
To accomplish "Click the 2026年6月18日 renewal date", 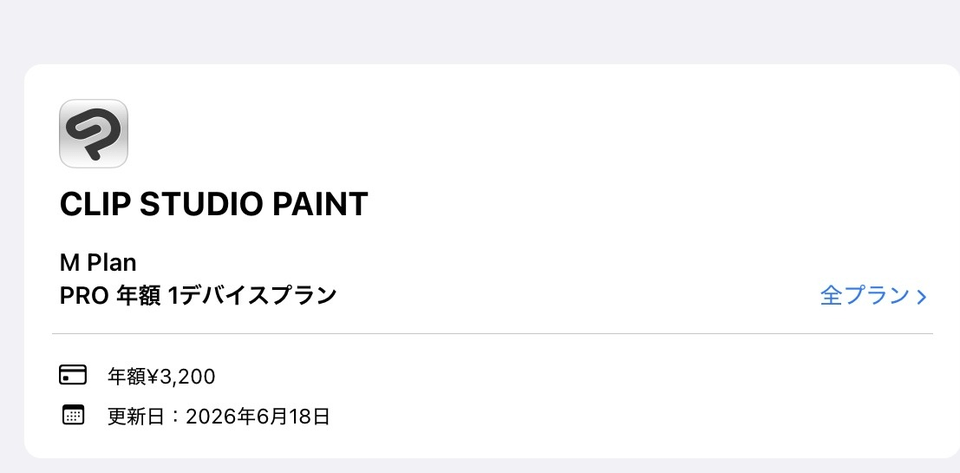I will click(257, 416).
